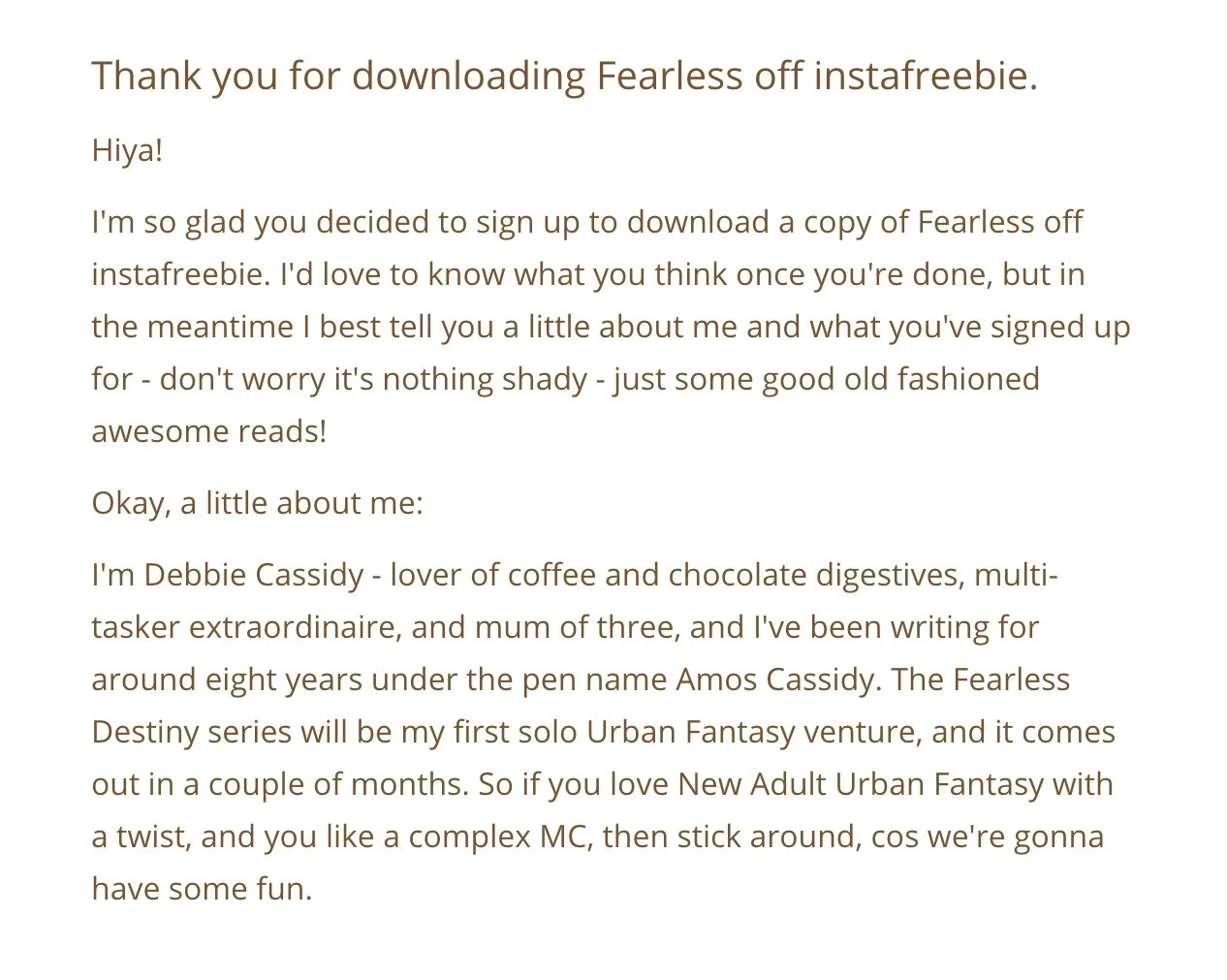Click the name "Debbie Cassidy"
Image resolution: width=1227 pixels, height=980 pixels.
point(254,575)
